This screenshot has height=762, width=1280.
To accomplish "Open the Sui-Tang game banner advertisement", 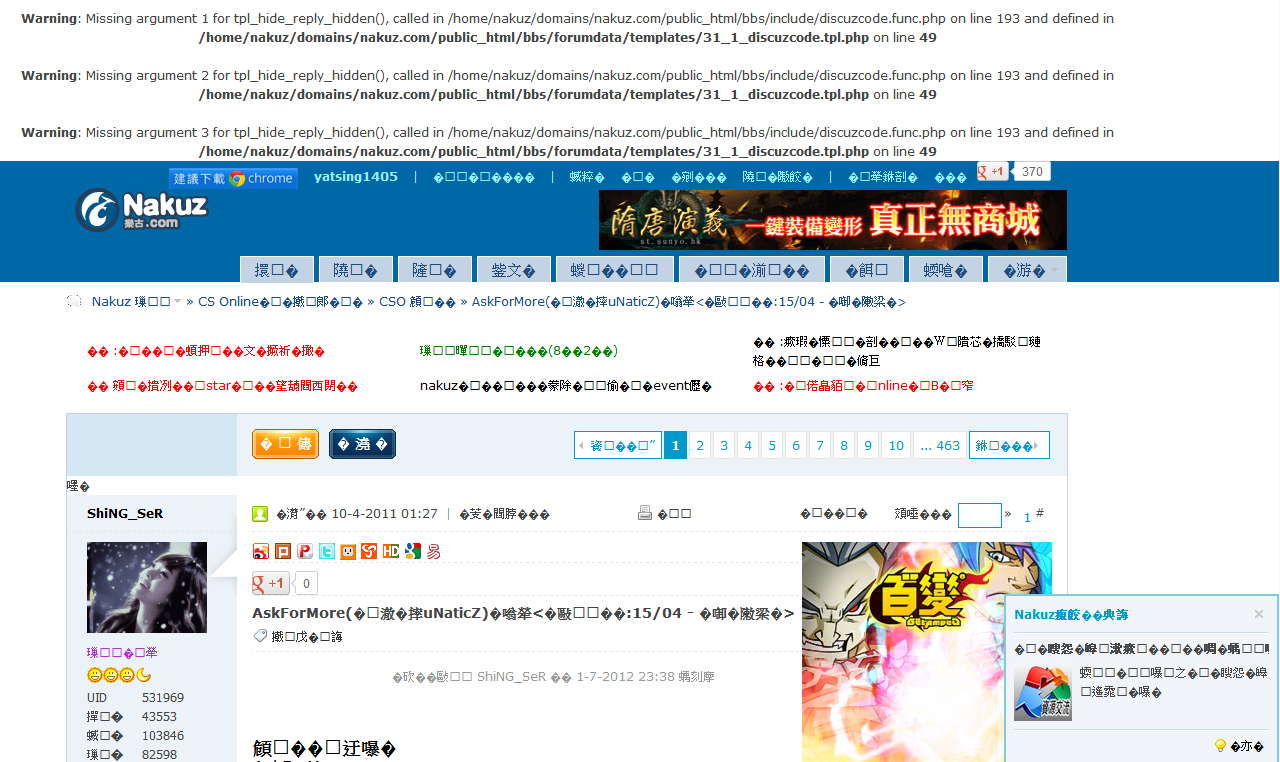I will coord(833,220).
